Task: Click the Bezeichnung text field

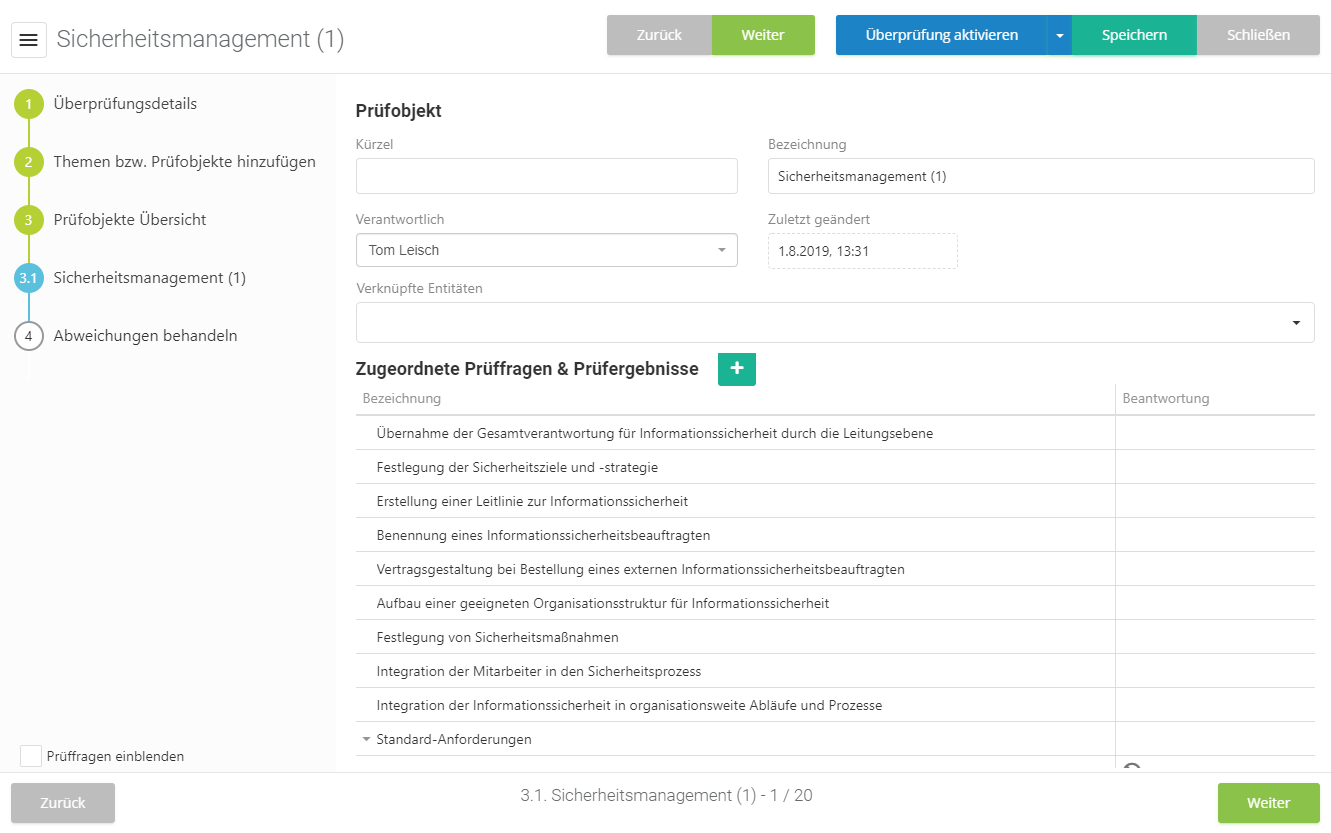Action: click(1040, 176)
